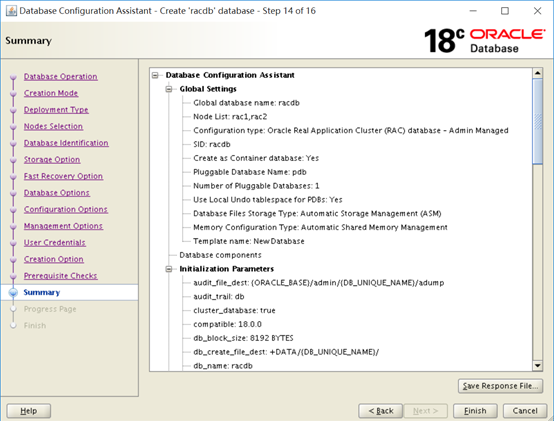This screenshot has width=554, height=421.
Task: Open the Nodes Selection step
Action: coord(53,126)
